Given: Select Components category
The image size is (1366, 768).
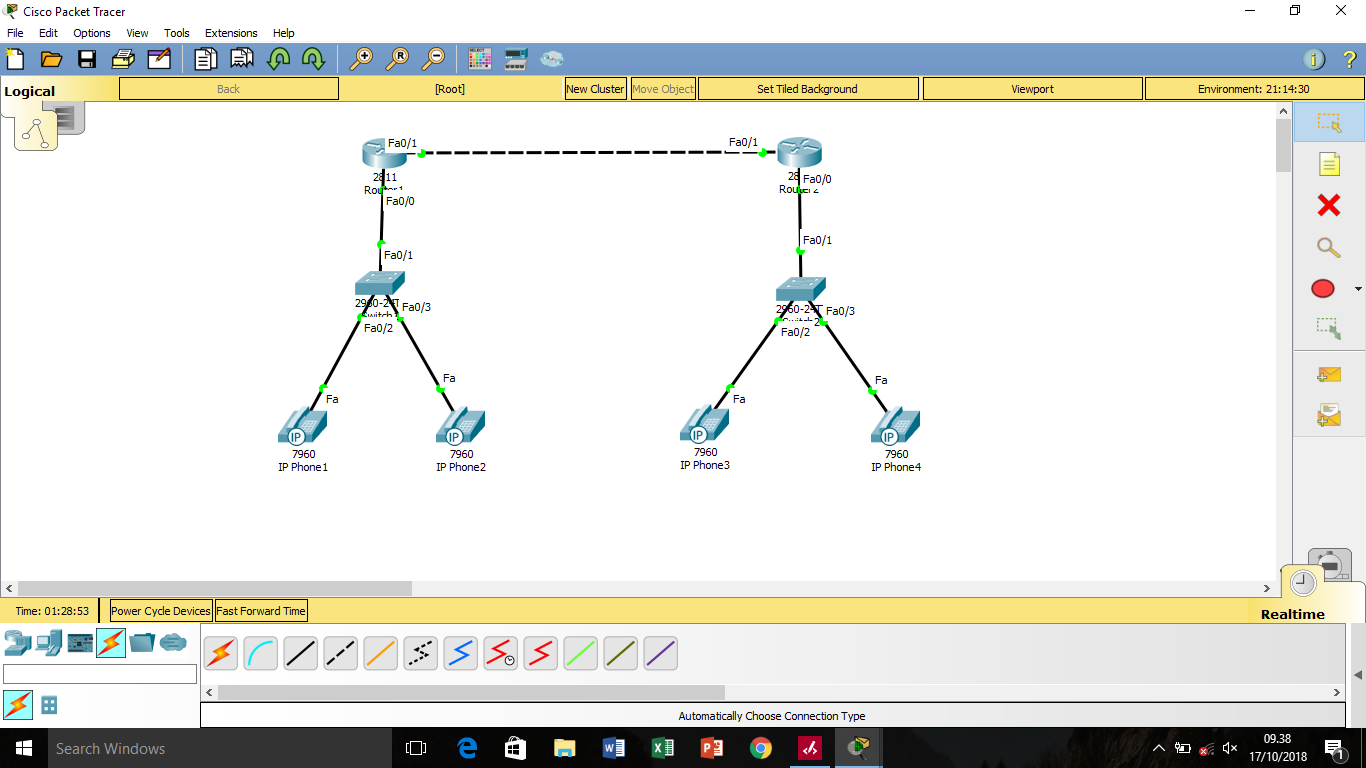Looking at the screenshot, I should tap(80, 643).
